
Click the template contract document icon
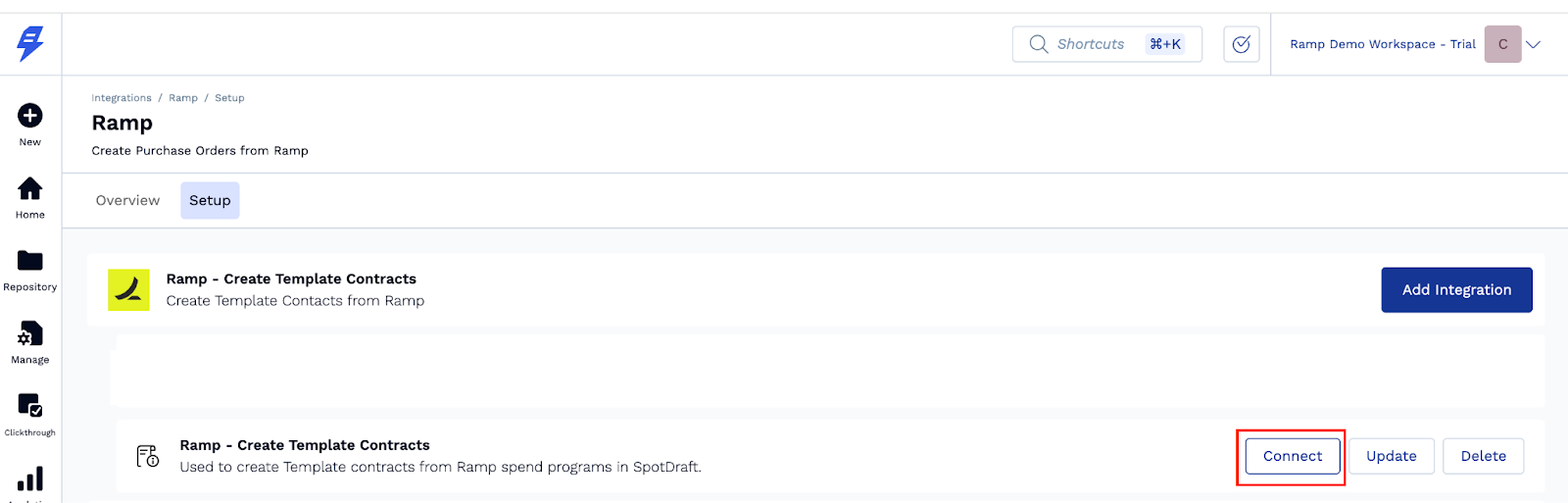coord(148,456)
